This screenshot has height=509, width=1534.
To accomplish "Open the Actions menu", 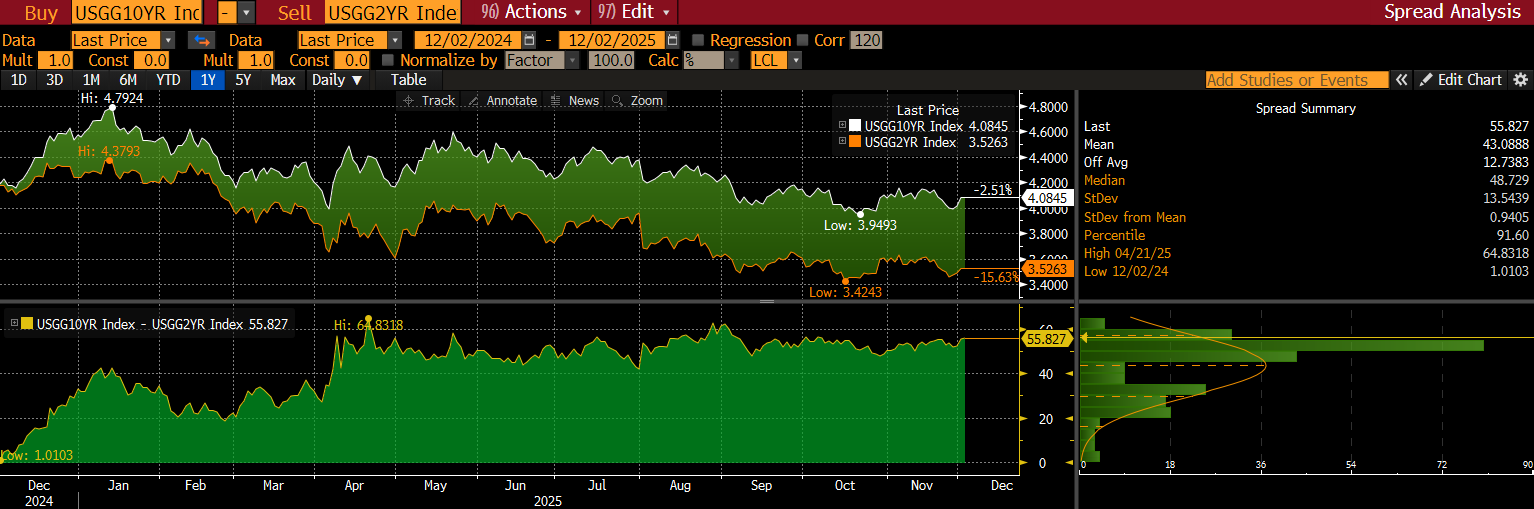I will (x=532, y=12).
